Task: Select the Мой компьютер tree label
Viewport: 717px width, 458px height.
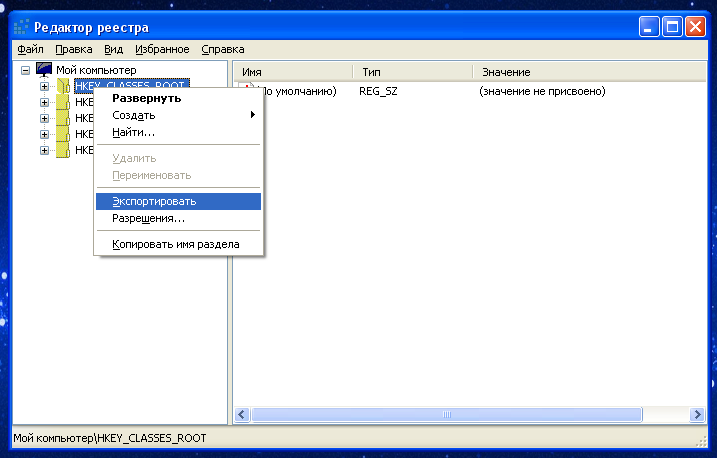Action: tap(96, 70)
